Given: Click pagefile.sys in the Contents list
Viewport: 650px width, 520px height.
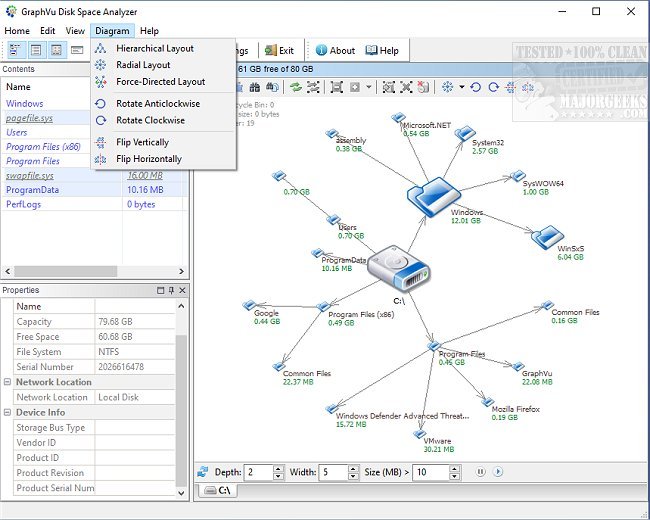Looking at the screenshot, I should (29, 118).
